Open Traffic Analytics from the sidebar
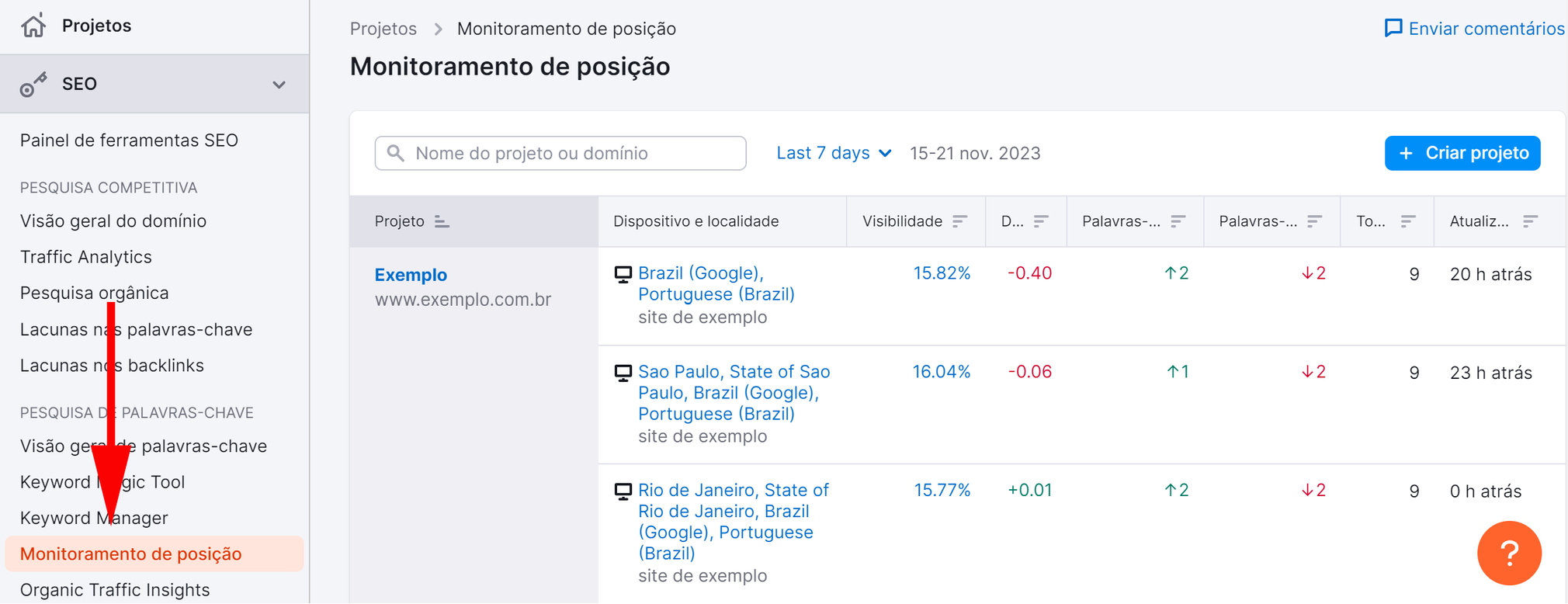This screenshot has width=1568, height=604. click(85, 256)
